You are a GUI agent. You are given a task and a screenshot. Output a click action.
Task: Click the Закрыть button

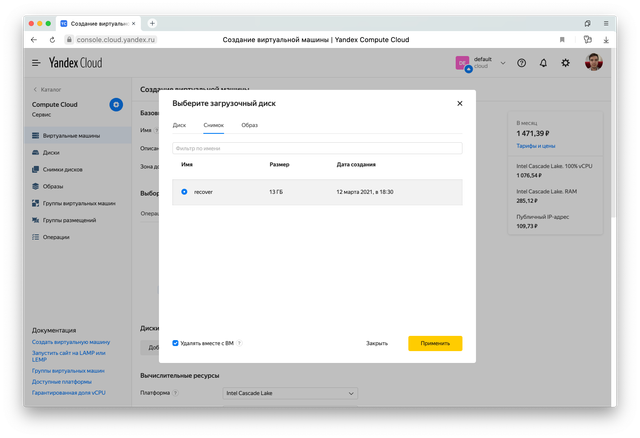click(377, 343)
